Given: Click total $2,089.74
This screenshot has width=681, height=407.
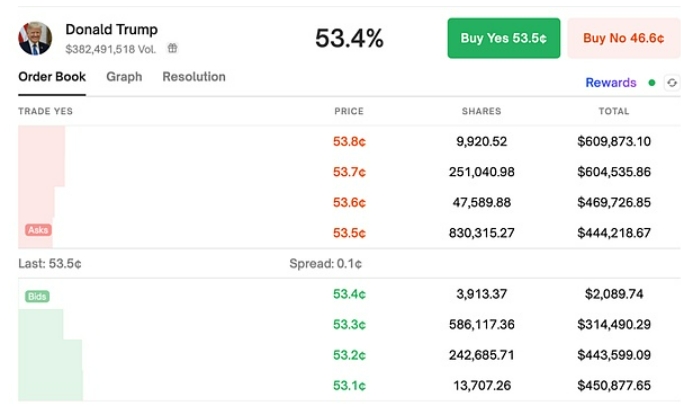Looking at the screenshot, I should tap(614, 294).
